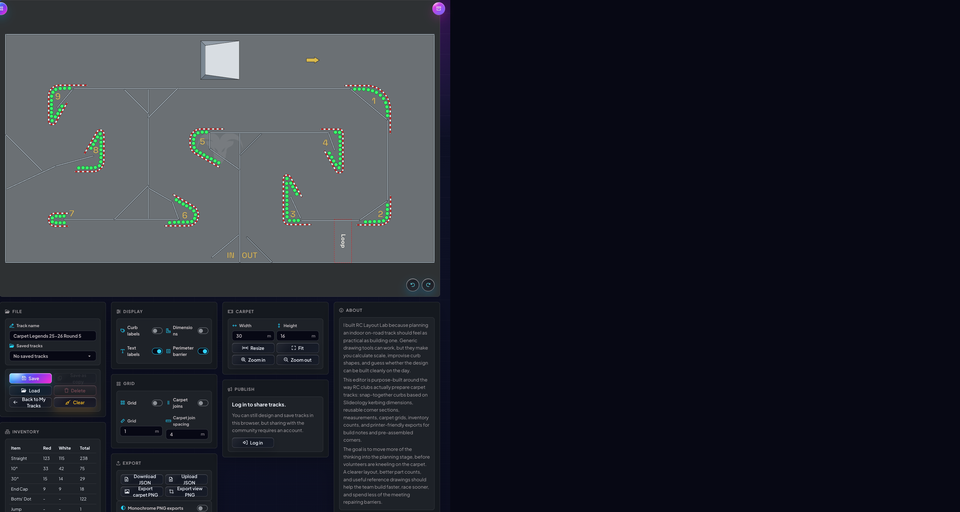Image resolution: width=960 pixels, height=512 pixels.
Task: Enable the Grid display switch
Action: 157,403
